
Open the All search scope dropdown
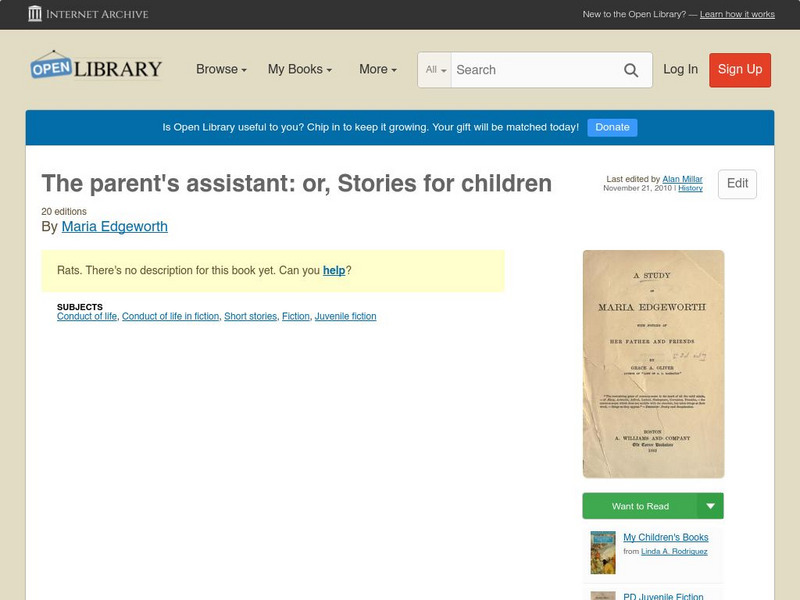(x=436, y=70)
